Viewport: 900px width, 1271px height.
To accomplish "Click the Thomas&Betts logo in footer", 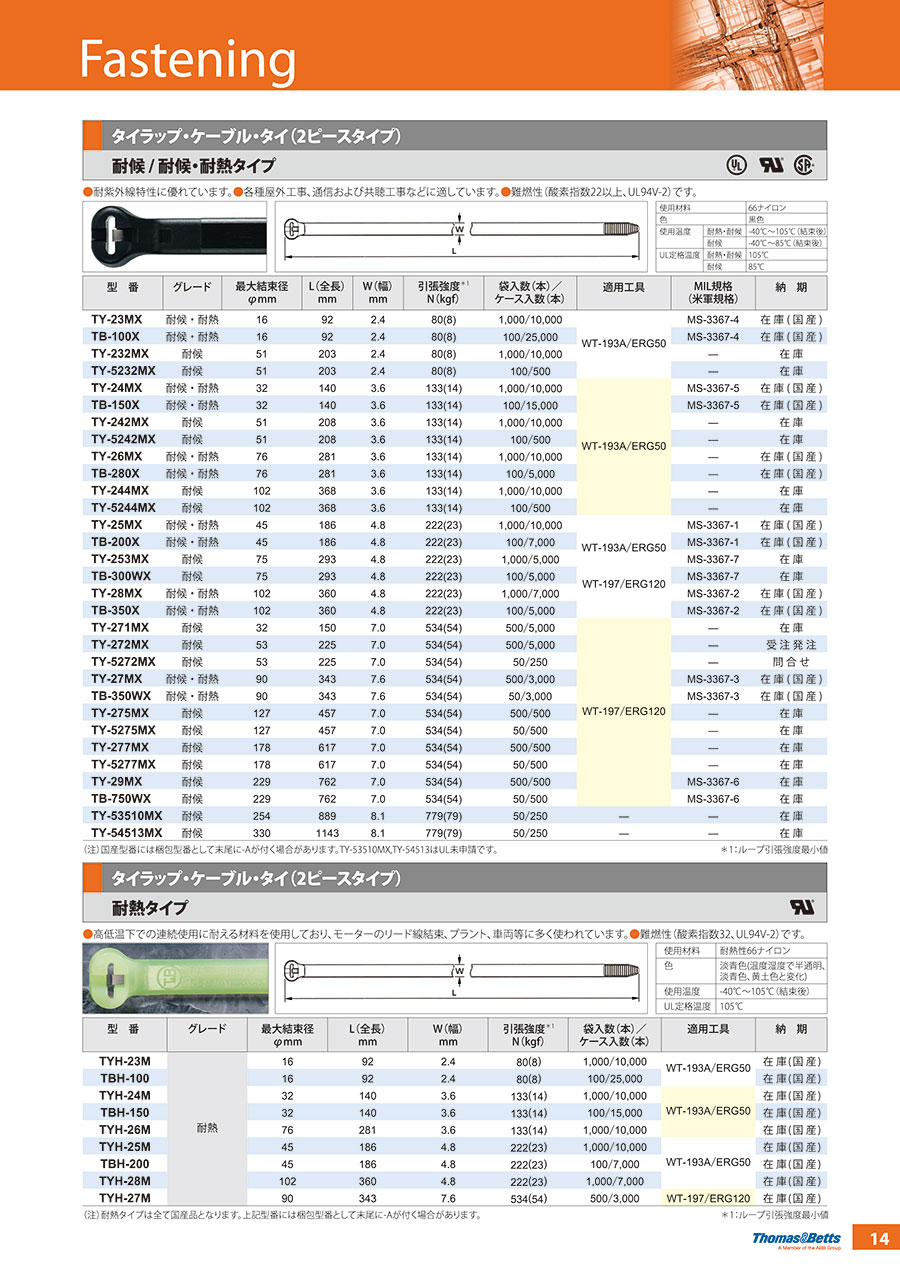I will (797, 1239).
